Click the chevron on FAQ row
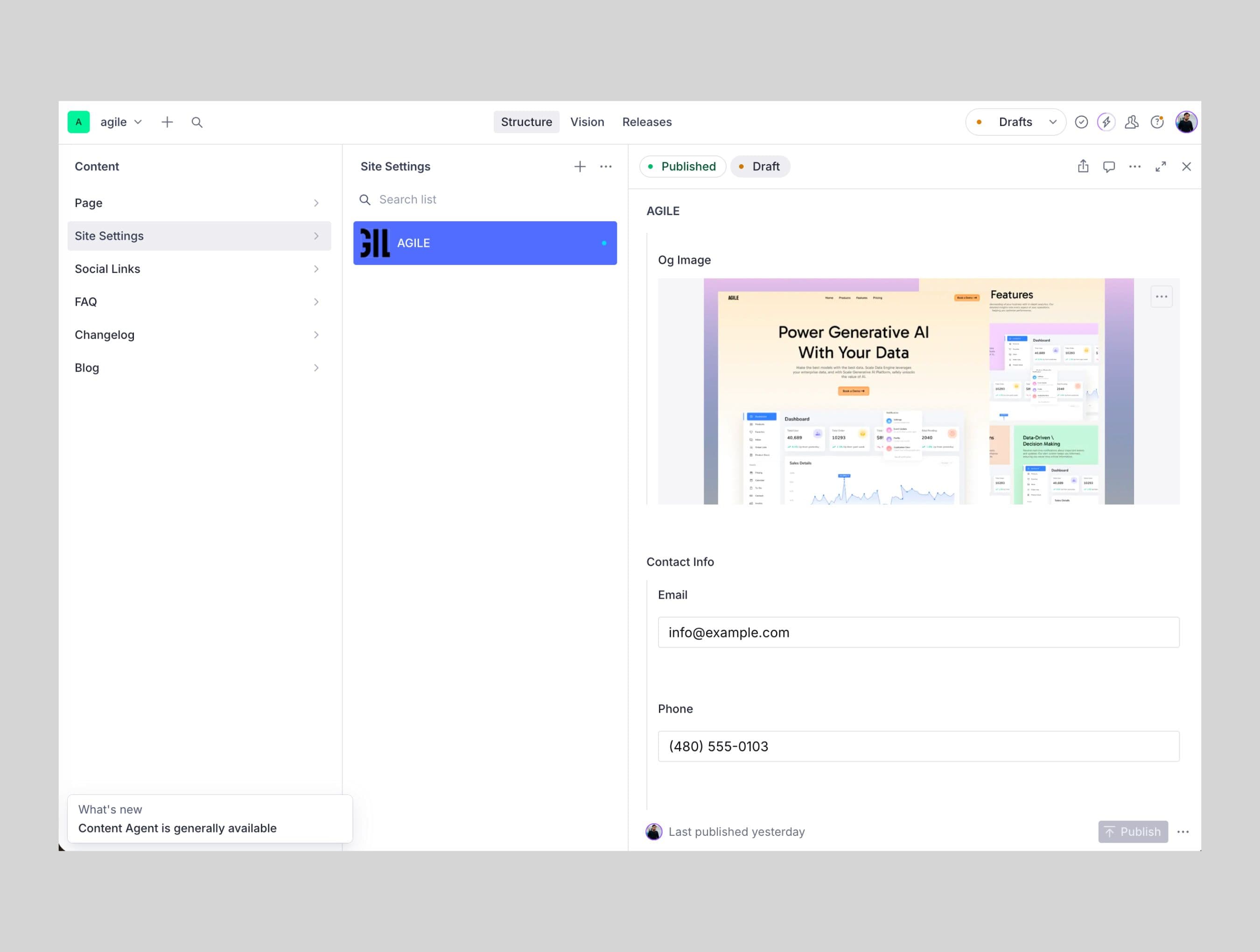1260x952 pixels. [x=316, y=302]
